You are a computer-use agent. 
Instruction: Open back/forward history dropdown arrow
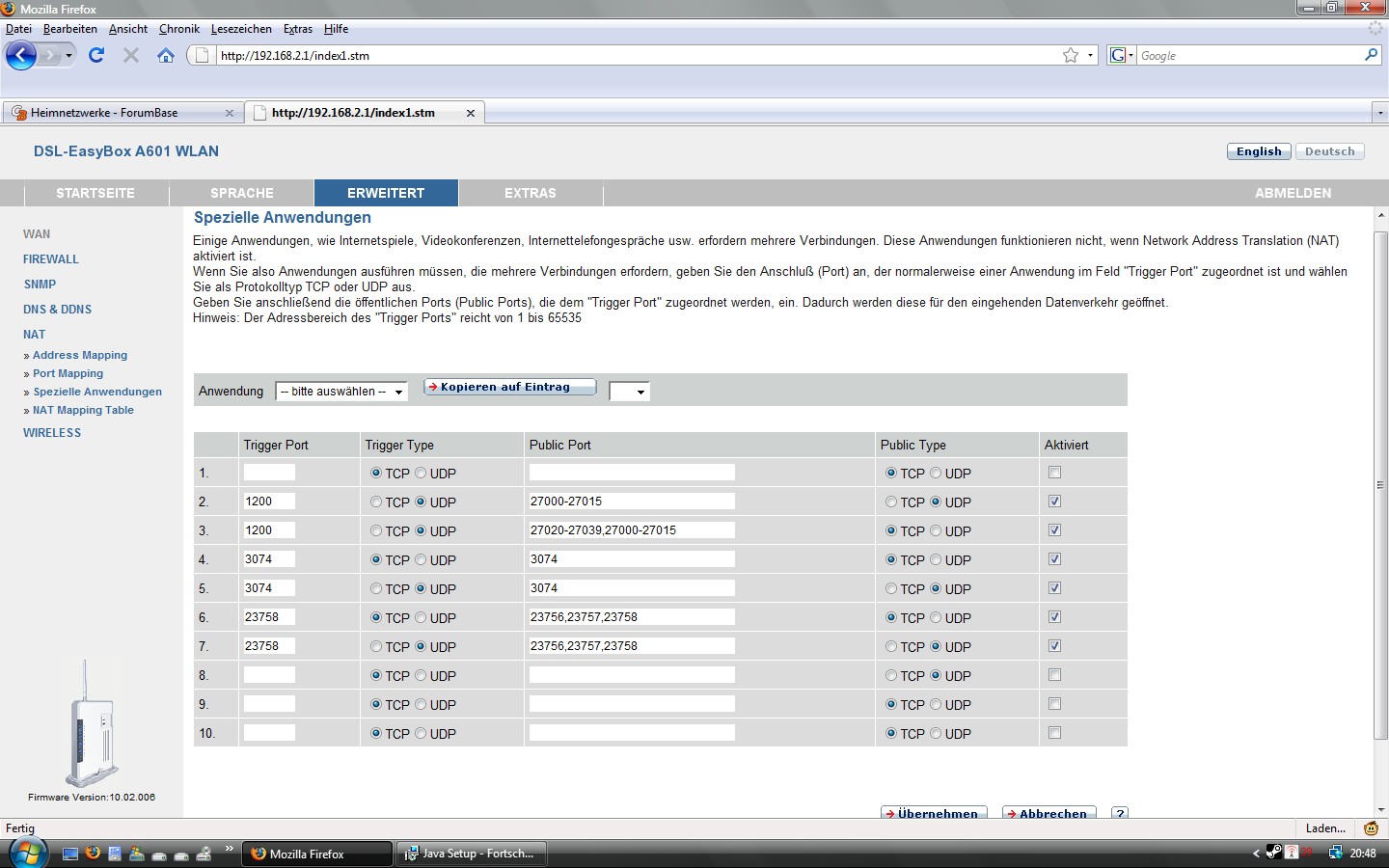(68, 55)
